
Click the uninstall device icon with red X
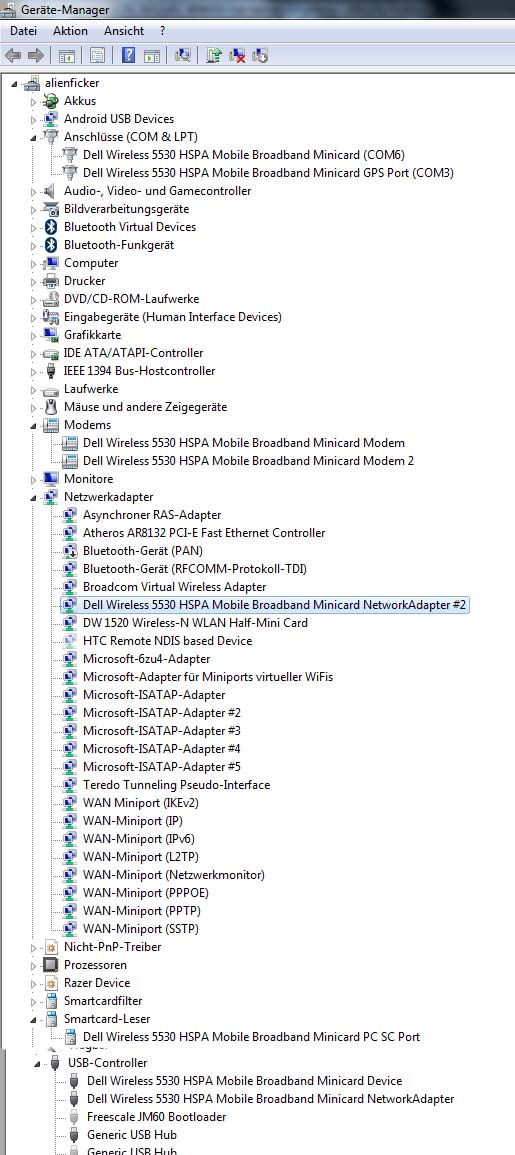tap(237, 55)
